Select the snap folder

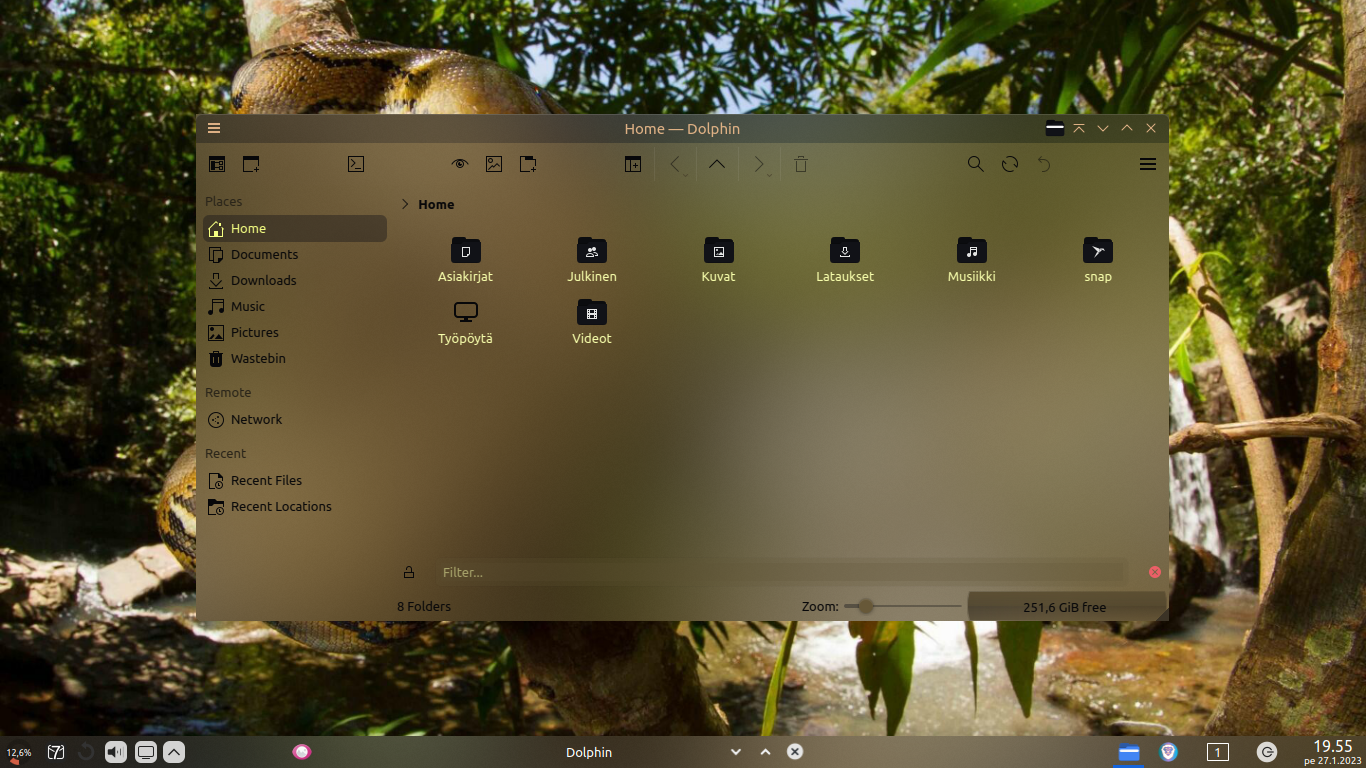pyautogui.click(x=1098, y=261)
